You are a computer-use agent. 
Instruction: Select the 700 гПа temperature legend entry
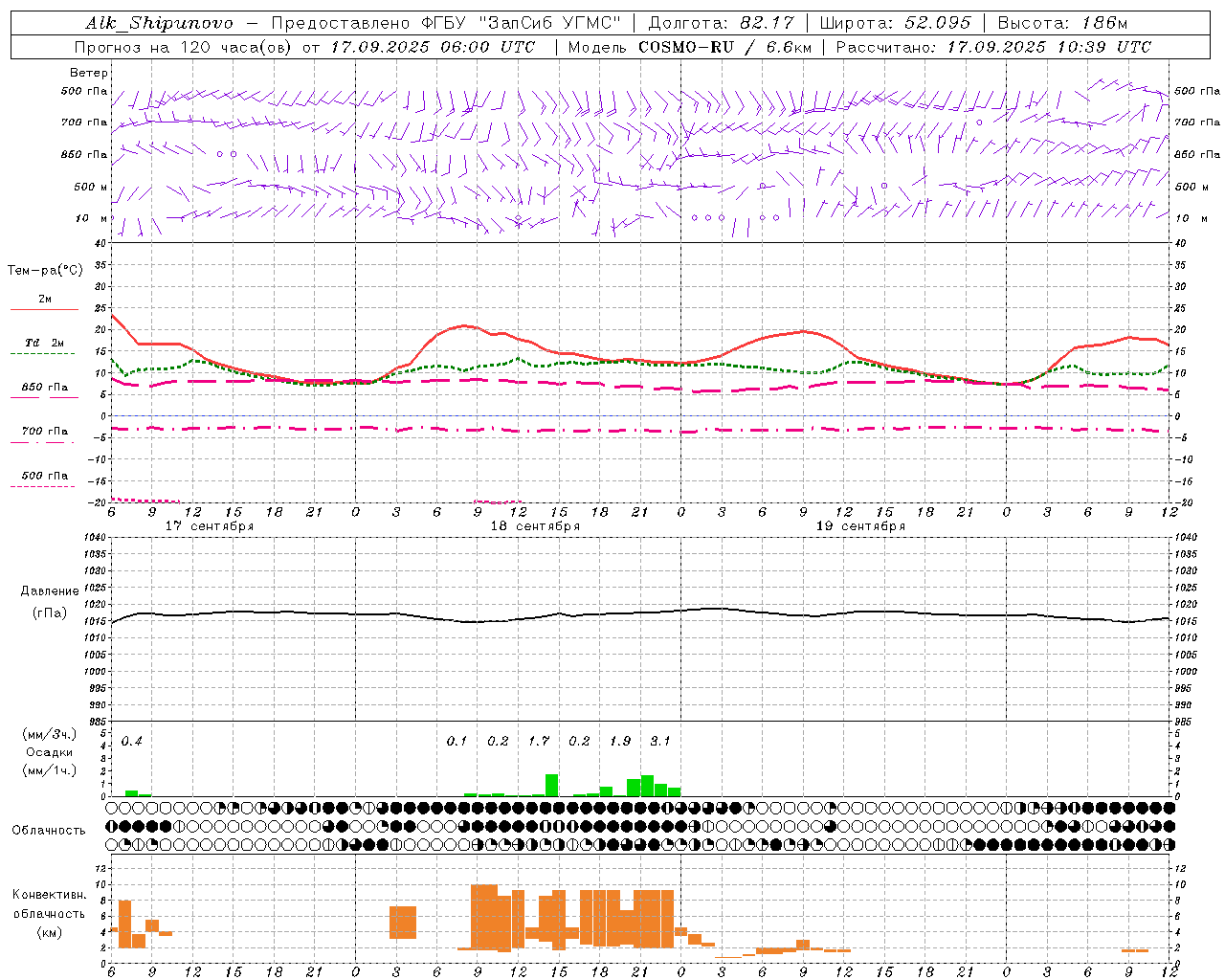coord(44,434)
